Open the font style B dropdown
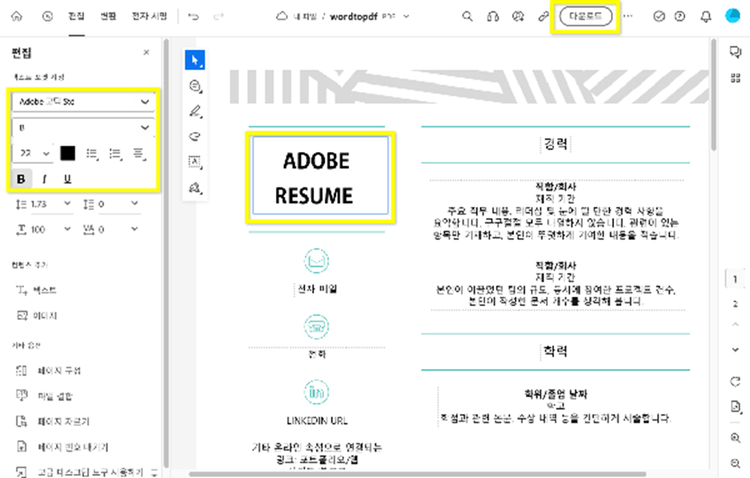Viewport: 750px width, 478px height. pyautogui.click(x=83, y=127)
